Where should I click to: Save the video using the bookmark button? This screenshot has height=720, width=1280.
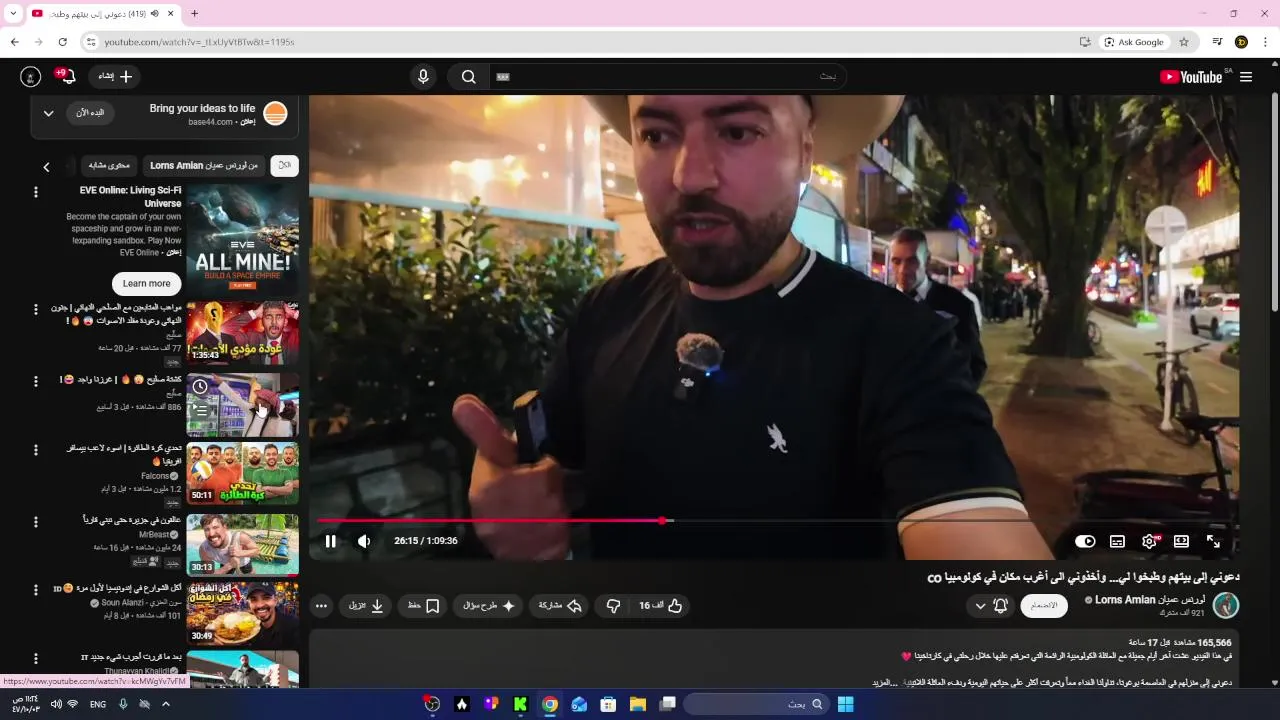pyautogui.click(x=424, y=606)
